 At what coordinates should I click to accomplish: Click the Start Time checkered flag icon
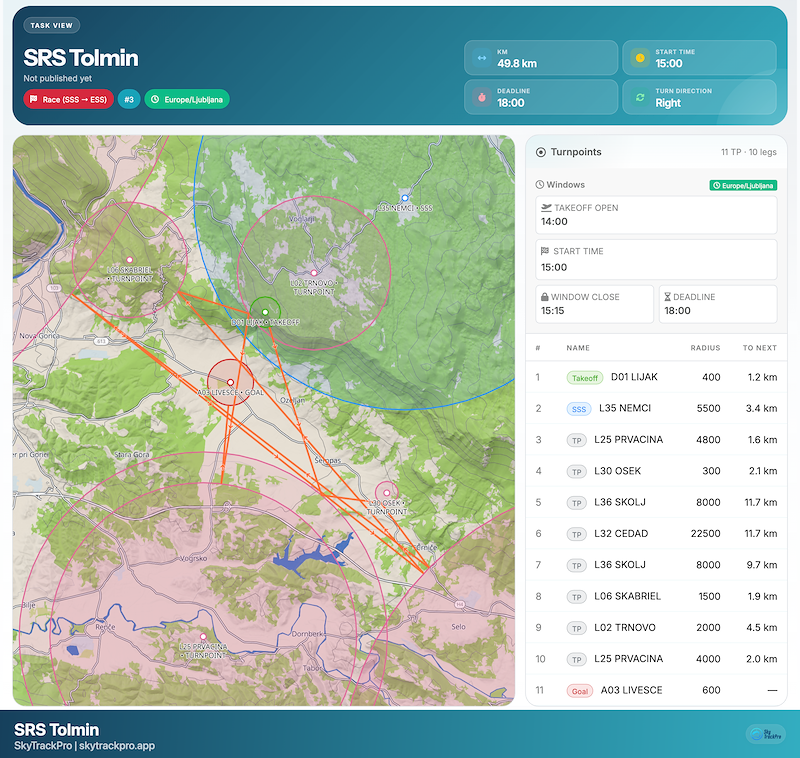545,251
